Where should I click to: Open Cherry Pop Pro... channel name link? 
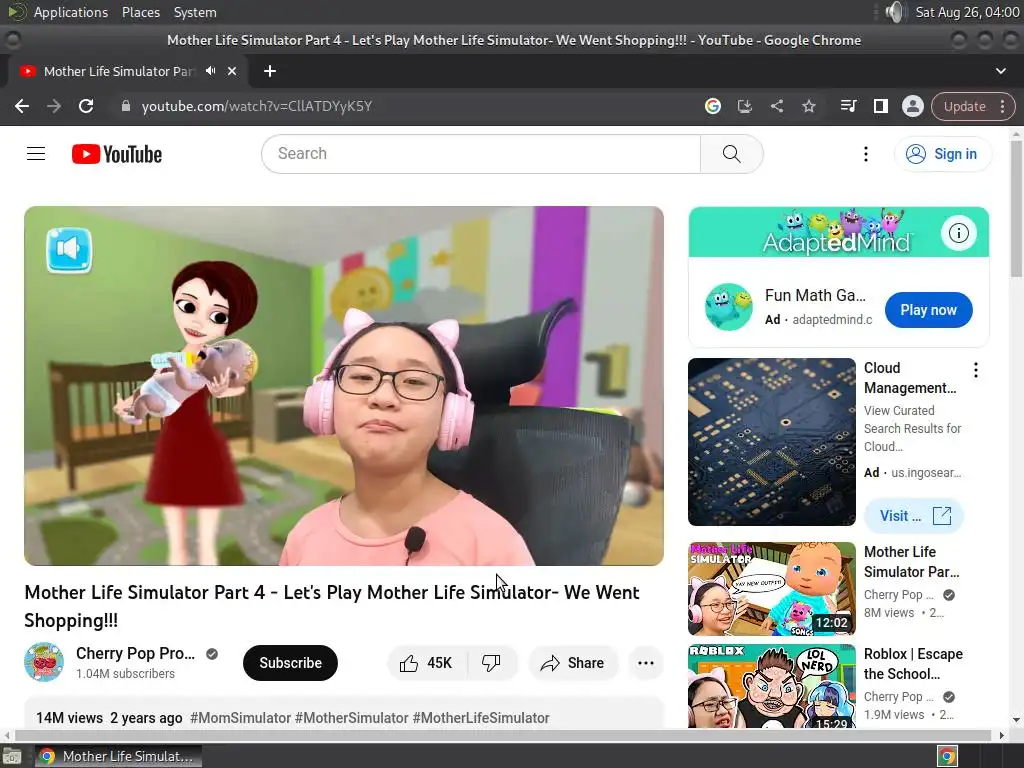point(135,653)
